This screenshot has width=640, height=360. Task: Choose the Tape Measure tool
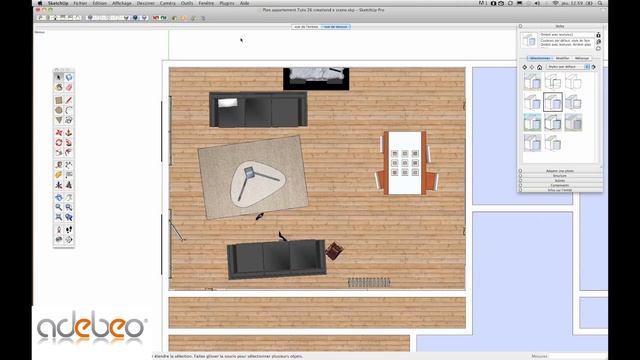[59, 165]
